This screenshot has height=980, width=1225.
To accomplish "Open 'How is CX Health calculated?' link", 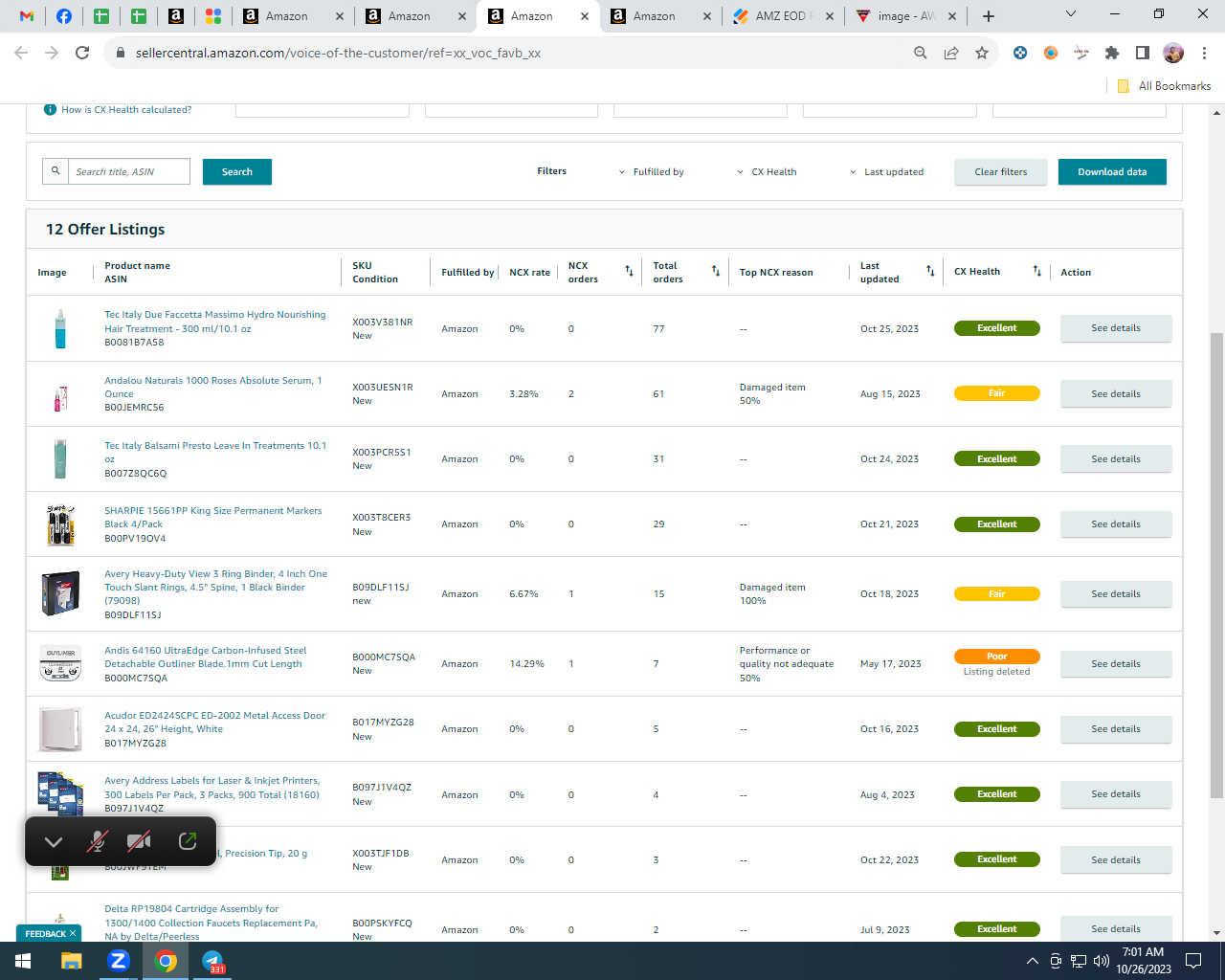I will 126,110.
